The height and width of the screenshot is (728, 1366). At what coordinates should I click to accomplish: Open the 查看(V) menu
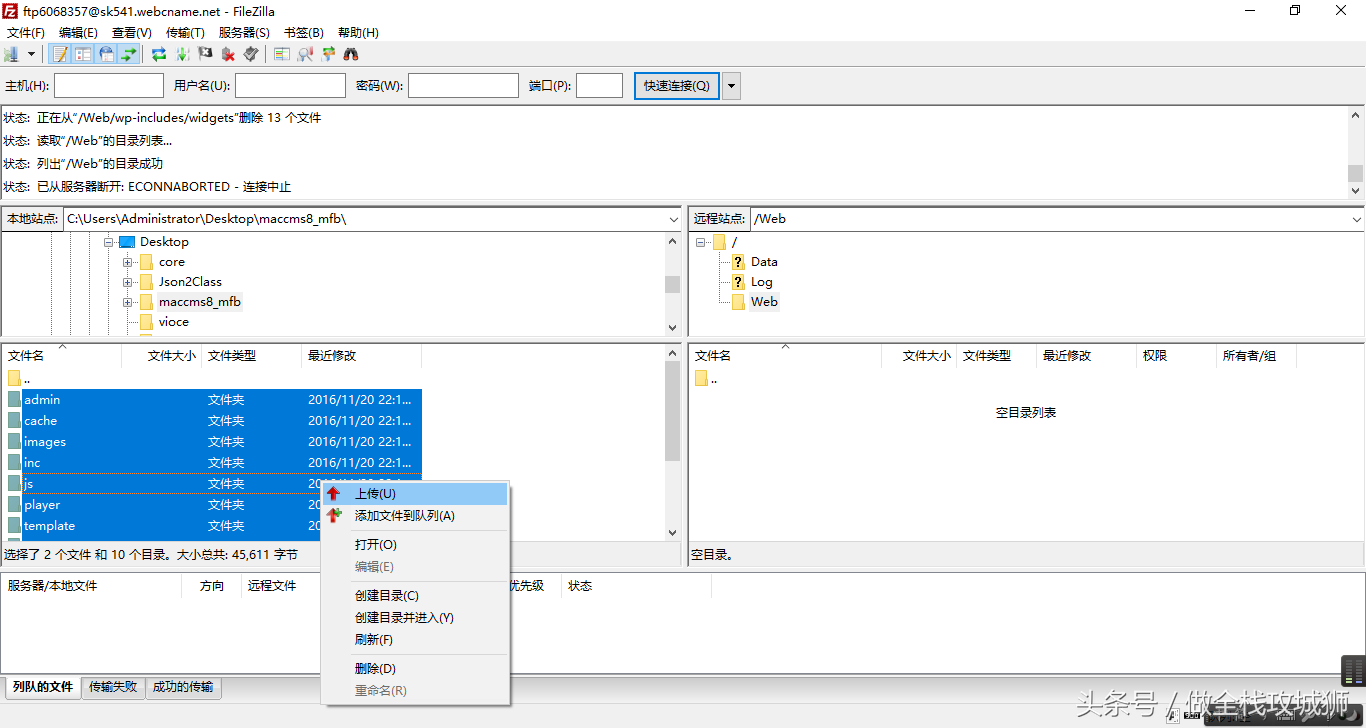131,33
